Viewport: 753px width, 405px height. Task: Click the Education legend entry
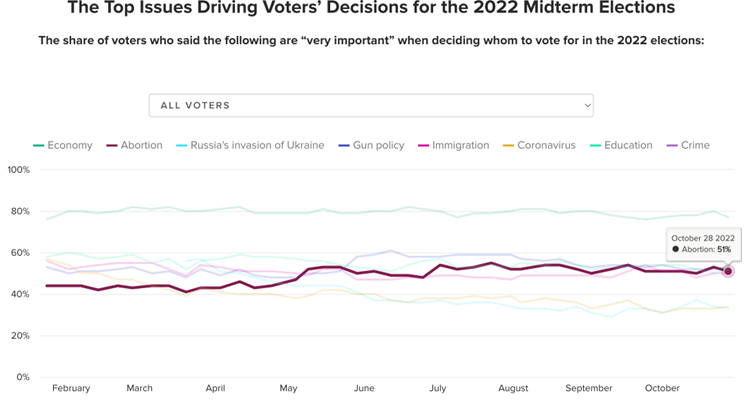pyautogui.click(x=621, y=145)
